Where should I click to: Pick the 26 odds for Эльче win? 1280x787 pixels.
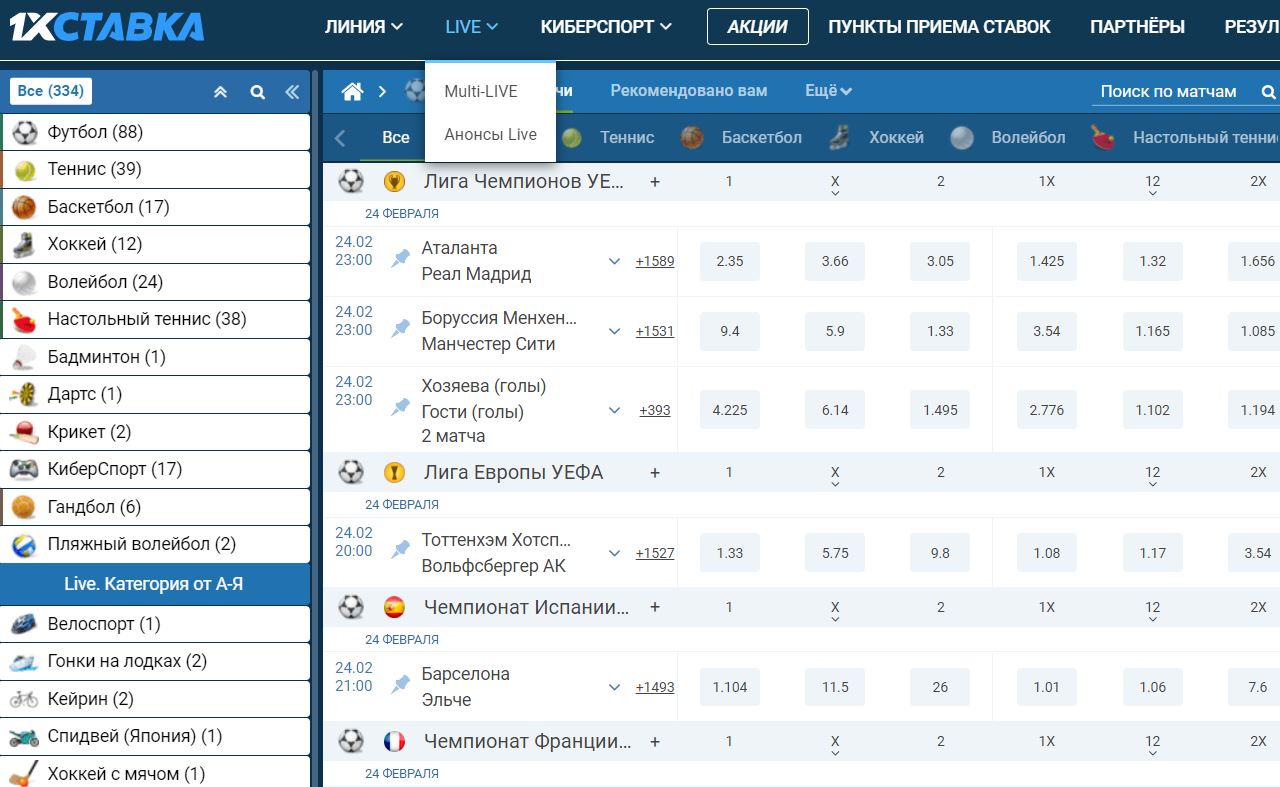click(940, 687)
